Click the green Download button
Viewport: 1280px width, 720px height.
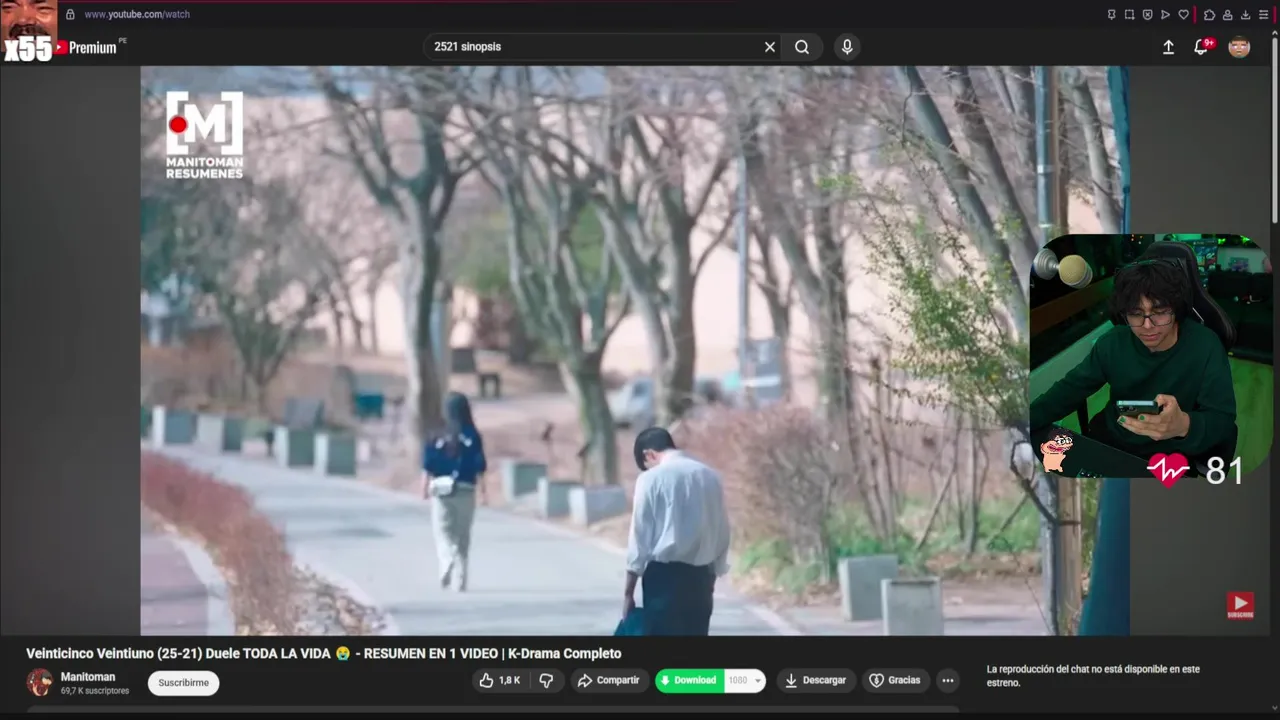pos(689,680)
